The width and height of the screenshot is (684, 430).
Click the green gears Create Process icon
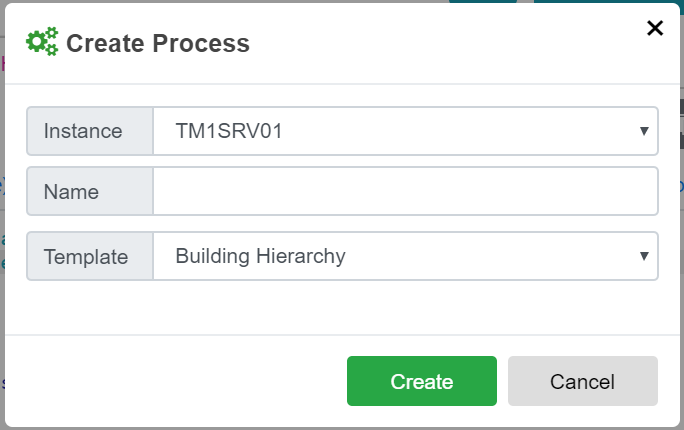coord(42,42)
